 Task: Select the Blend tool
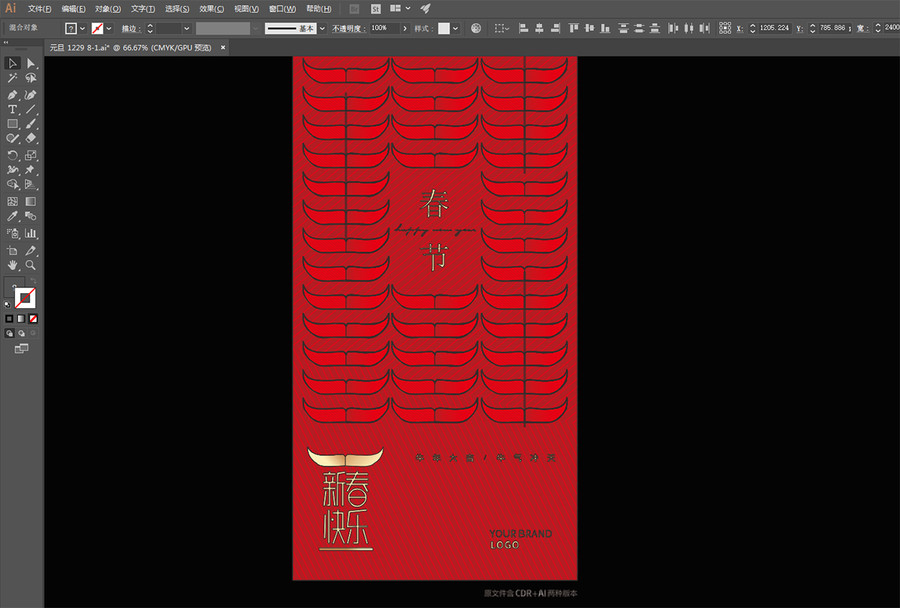coord(31,216)
